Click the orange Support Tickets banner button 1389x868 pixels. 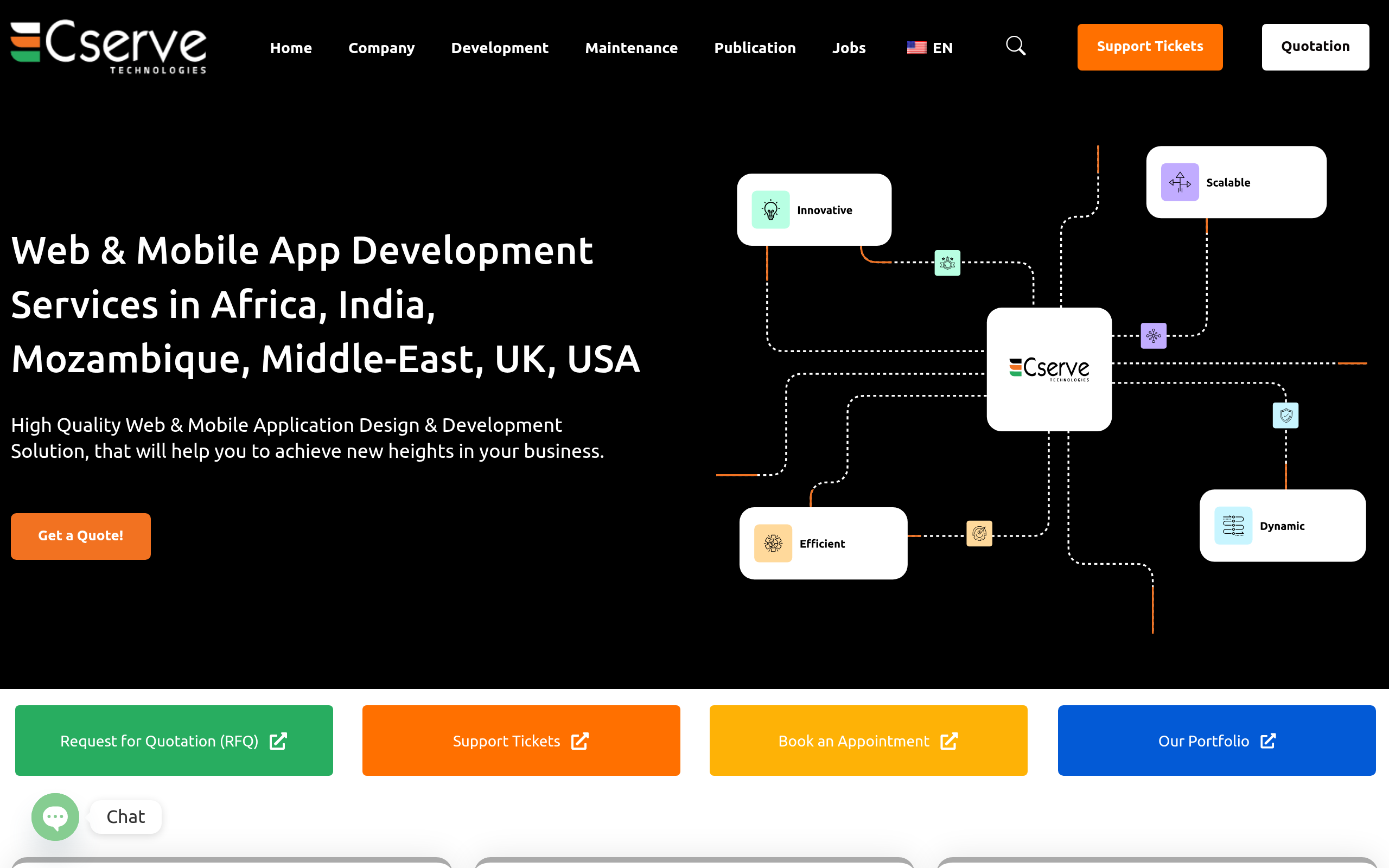click(x=521, y=740)
